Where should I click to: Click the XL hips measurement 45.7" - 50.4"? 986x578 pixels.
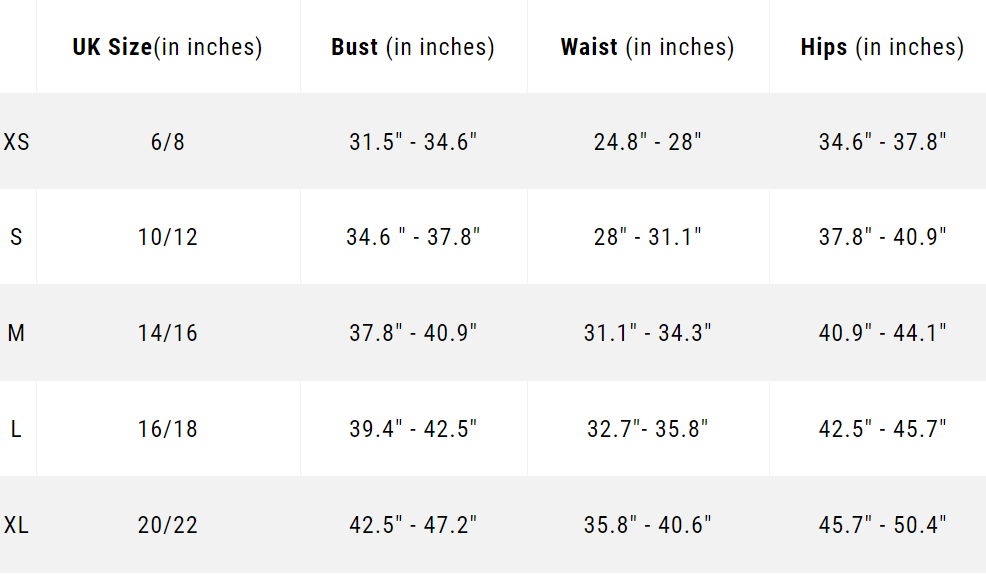[x=882, y=525]
